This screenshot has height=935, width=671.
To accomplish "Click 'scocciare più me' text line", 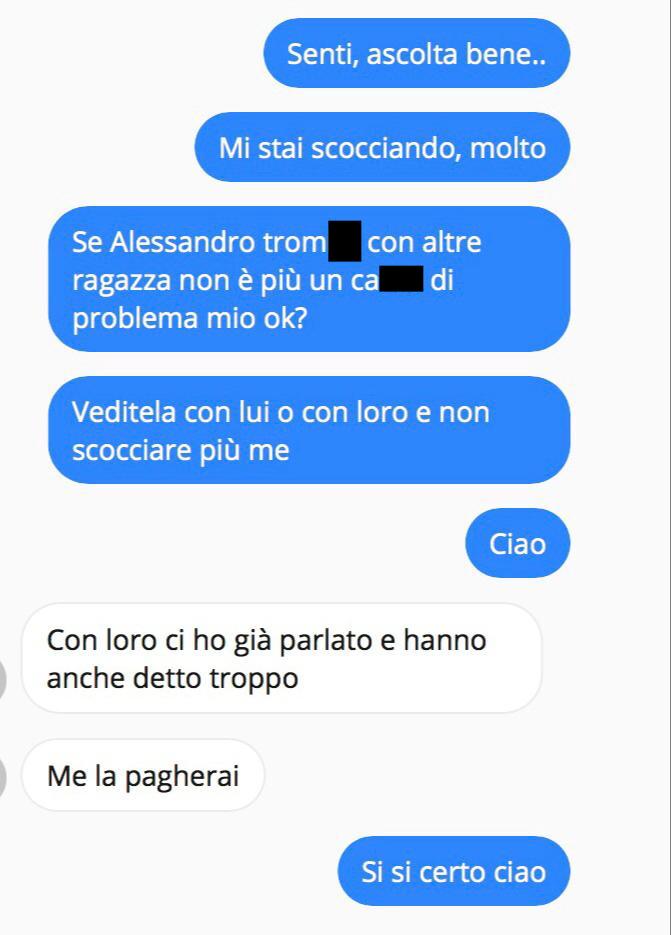I will pyautogui.click(x=181, y=450).
